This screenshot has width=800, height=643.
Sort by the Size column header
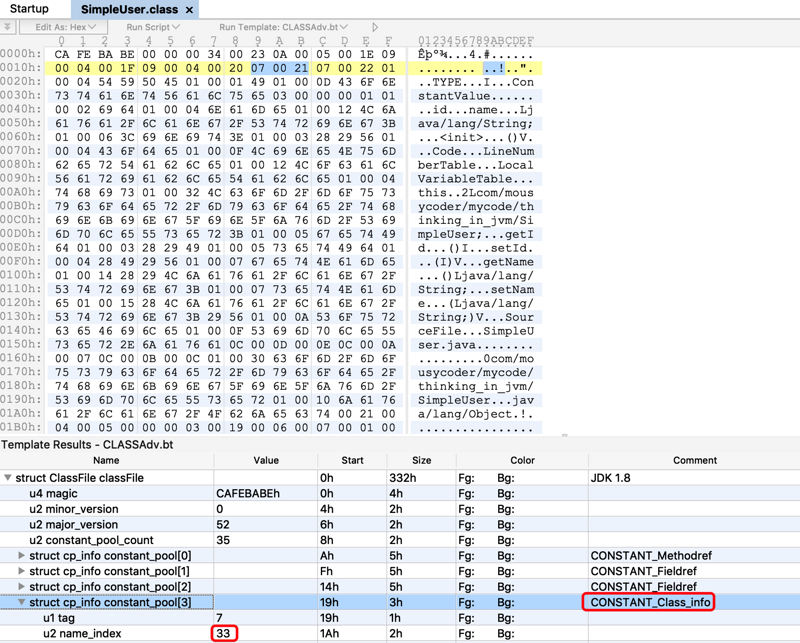421,460
